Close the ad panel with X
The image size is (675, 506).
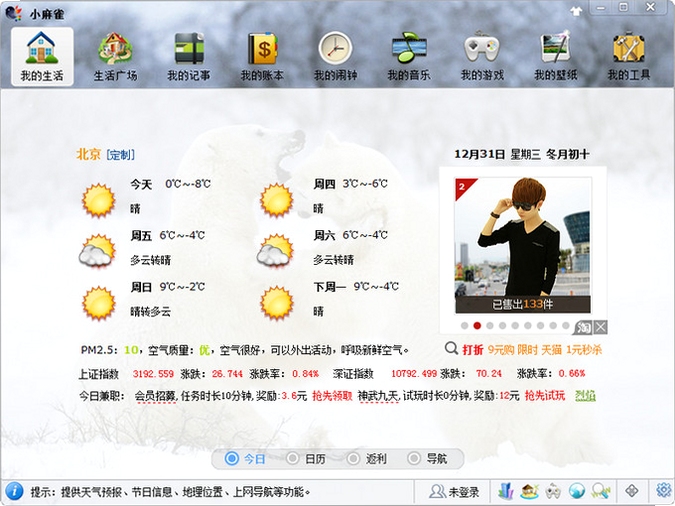601,328
